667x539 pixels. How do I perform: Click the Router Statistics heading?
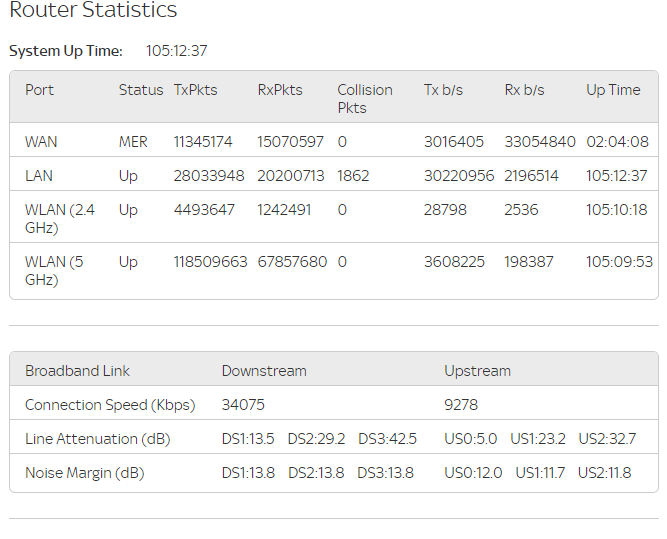(93, 11)
